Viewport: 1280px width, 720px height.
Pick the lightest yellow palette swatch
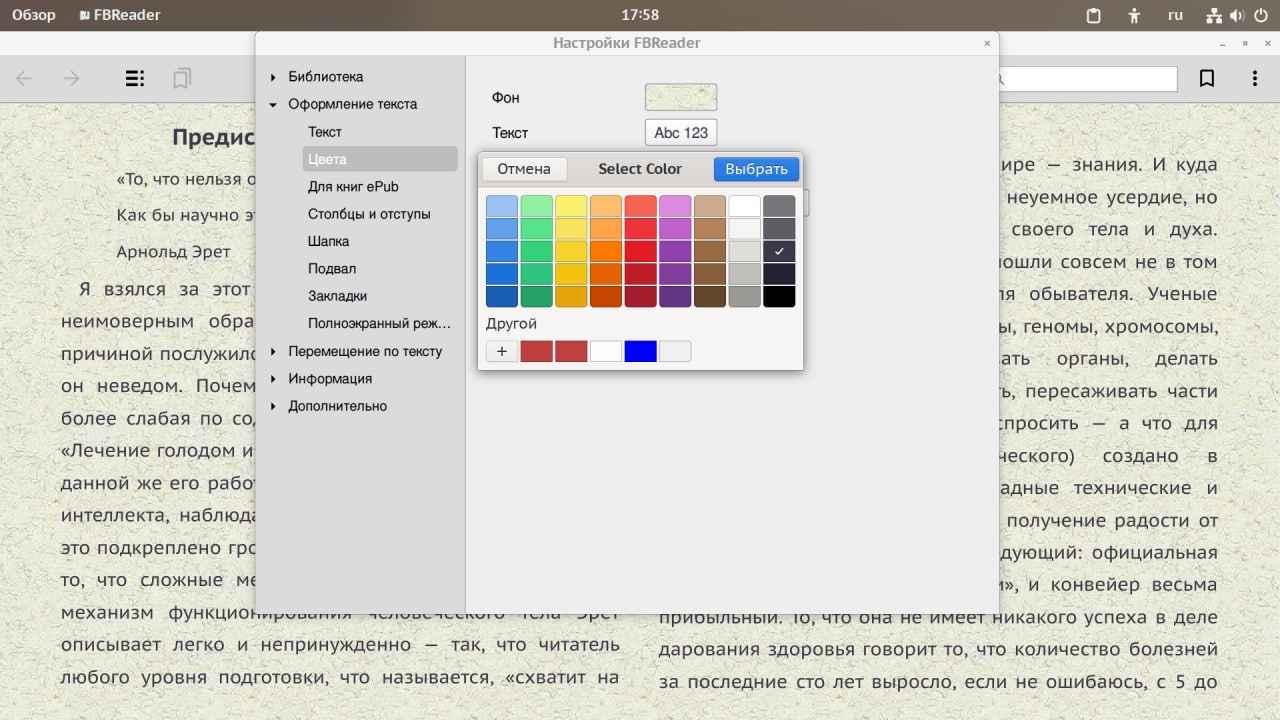tap(571, 206)
